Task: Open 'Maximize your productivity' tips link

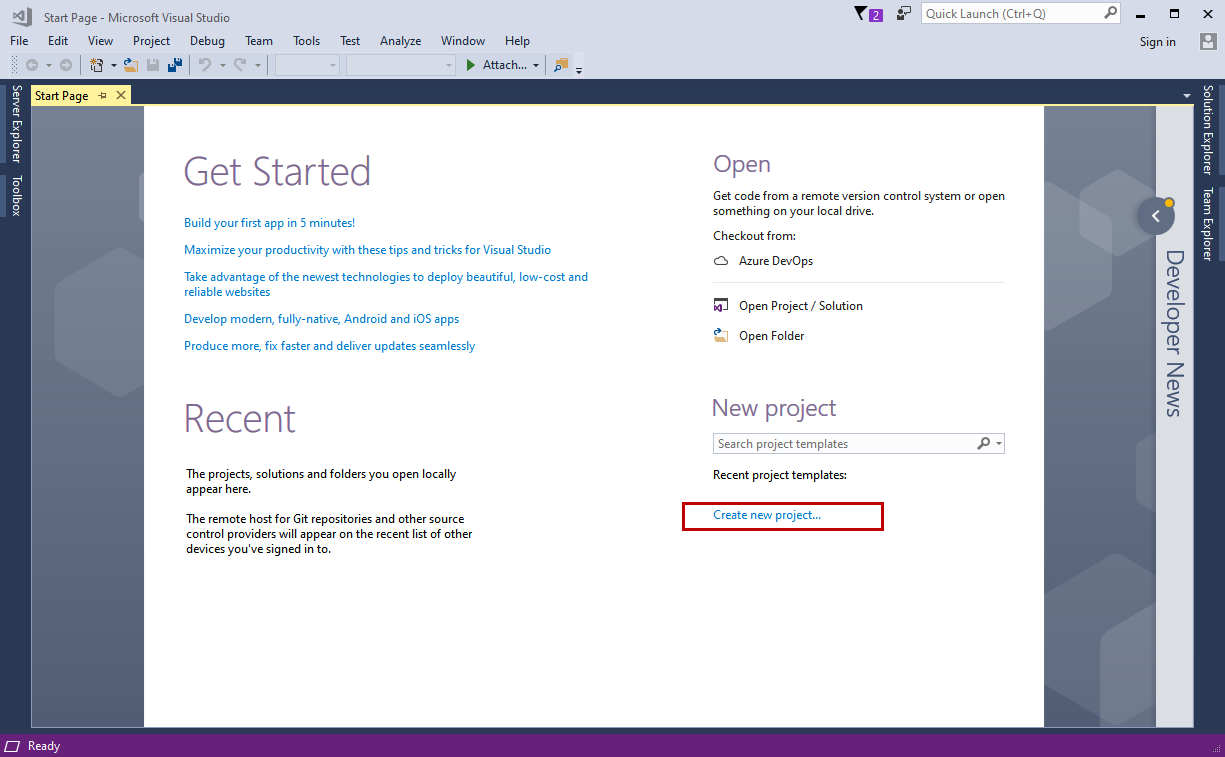Action: 367,250
